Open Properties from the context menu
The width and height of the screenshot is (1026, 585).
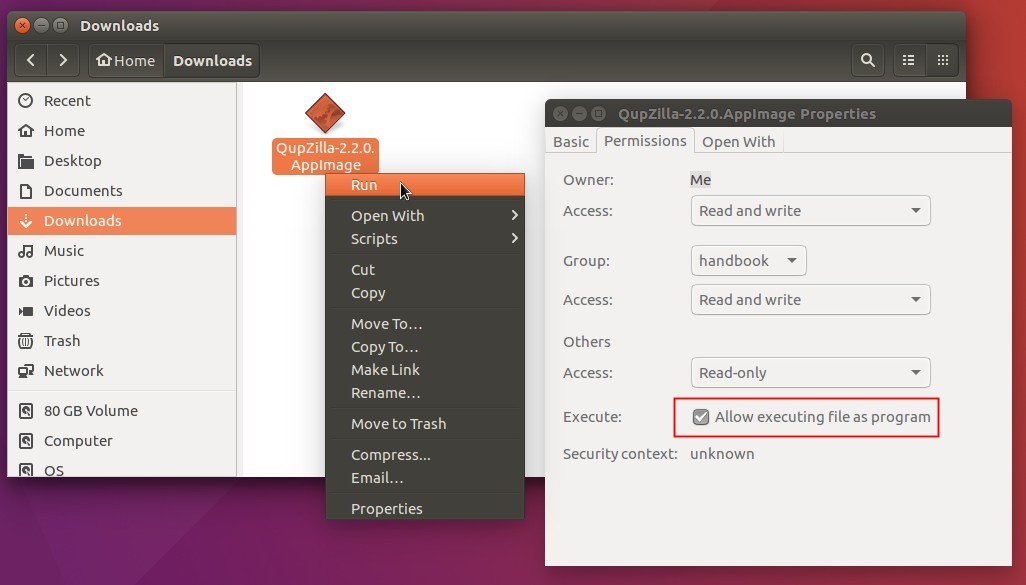coord(425,508)
